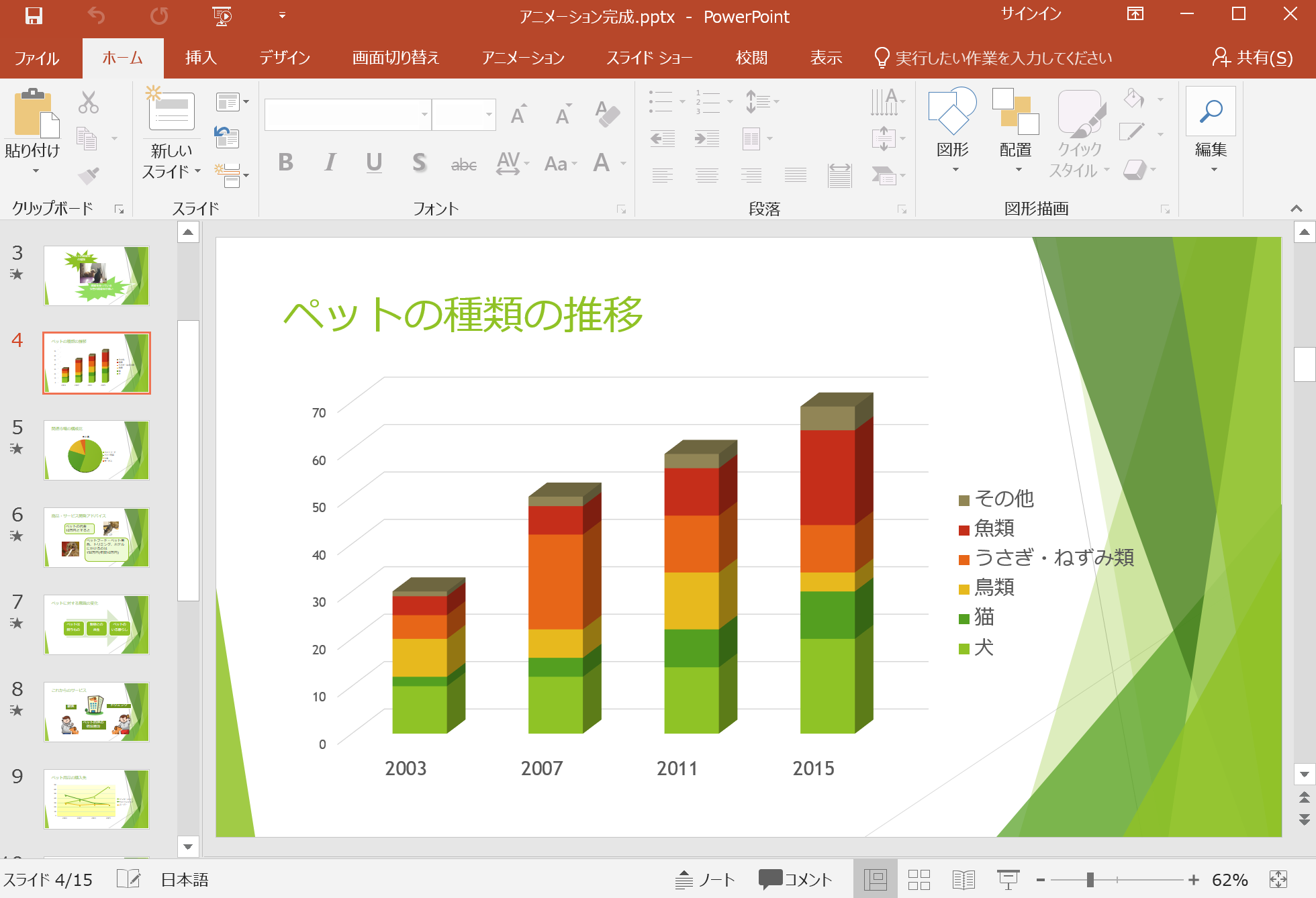Viewport: 1316px width, 898px height.
Task: Justify paragraph text
Action: [x=796, y=176]
